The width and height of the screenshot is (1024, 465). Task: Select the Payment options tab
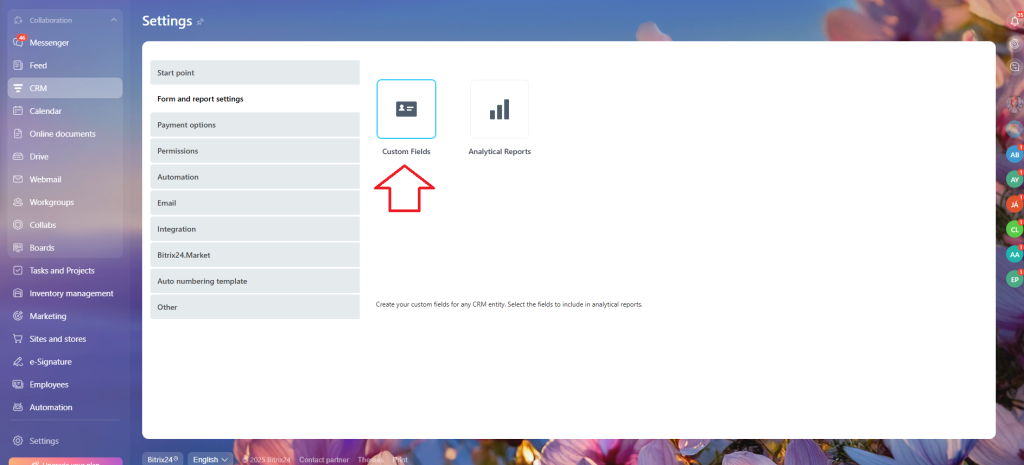point(255,125)
